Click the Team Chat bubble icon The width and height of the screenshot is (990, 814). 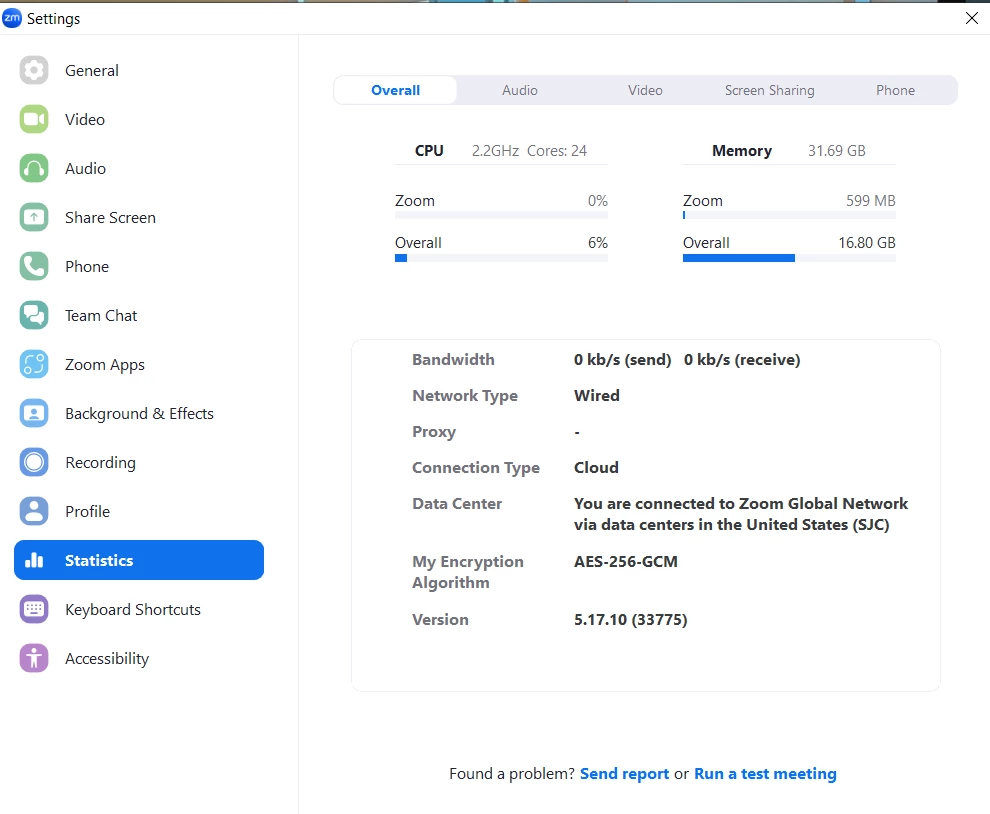pos(34,315)
